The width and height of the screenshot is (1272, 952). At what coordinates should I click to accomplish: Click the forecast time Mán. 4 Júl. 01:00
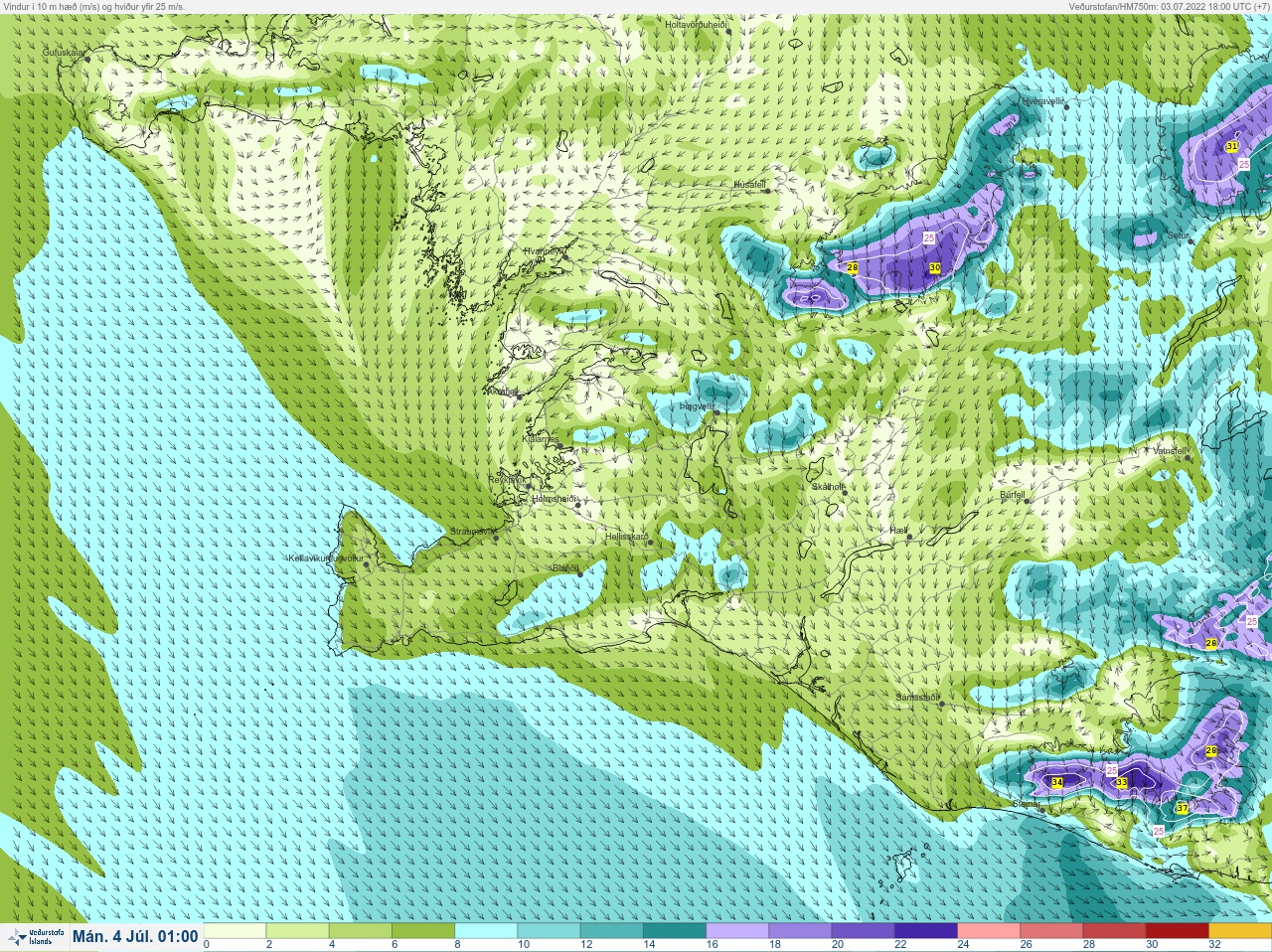click(x=135, y=937)
